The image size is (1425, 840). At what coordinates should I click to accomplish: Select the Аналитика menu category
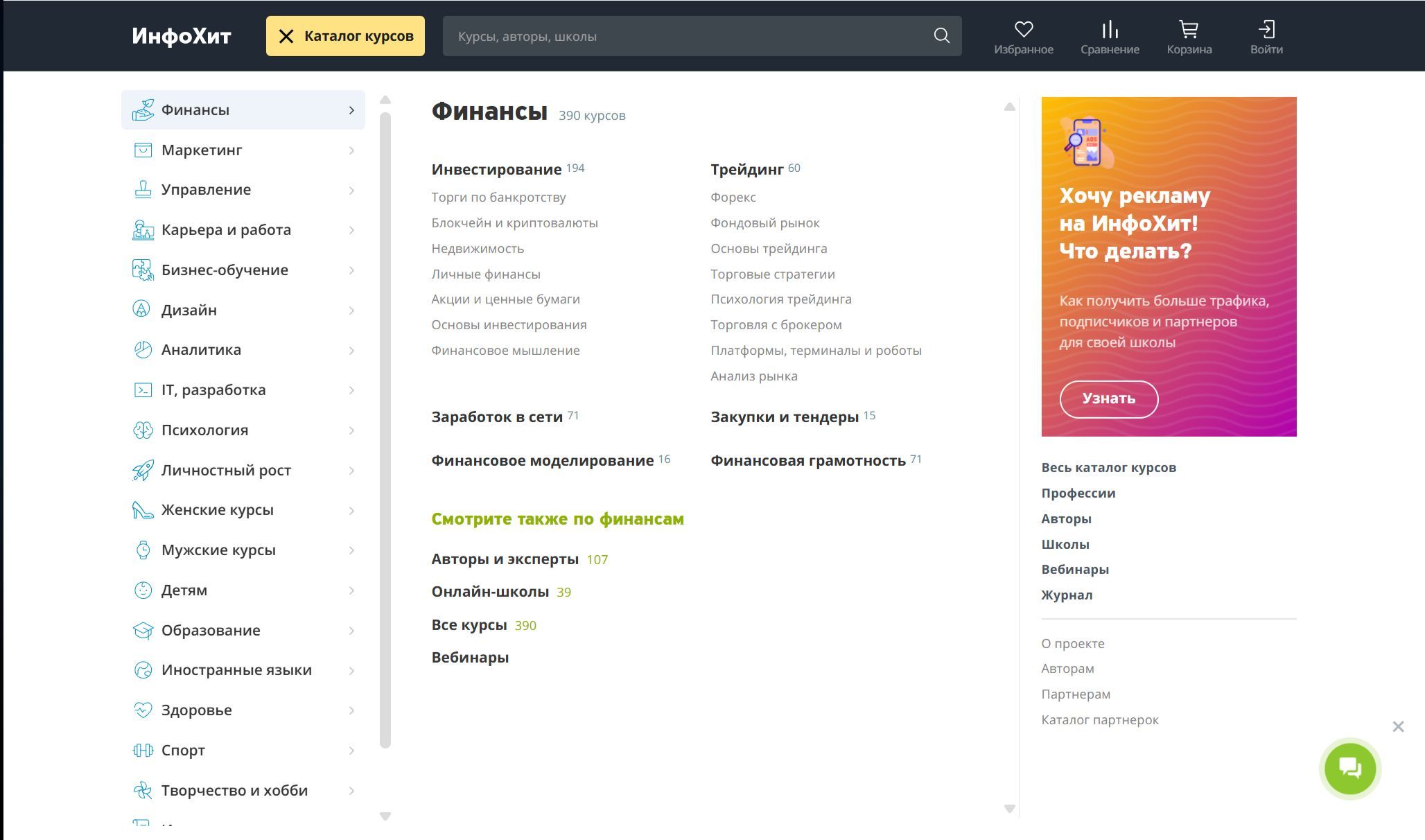pos(201,349)
